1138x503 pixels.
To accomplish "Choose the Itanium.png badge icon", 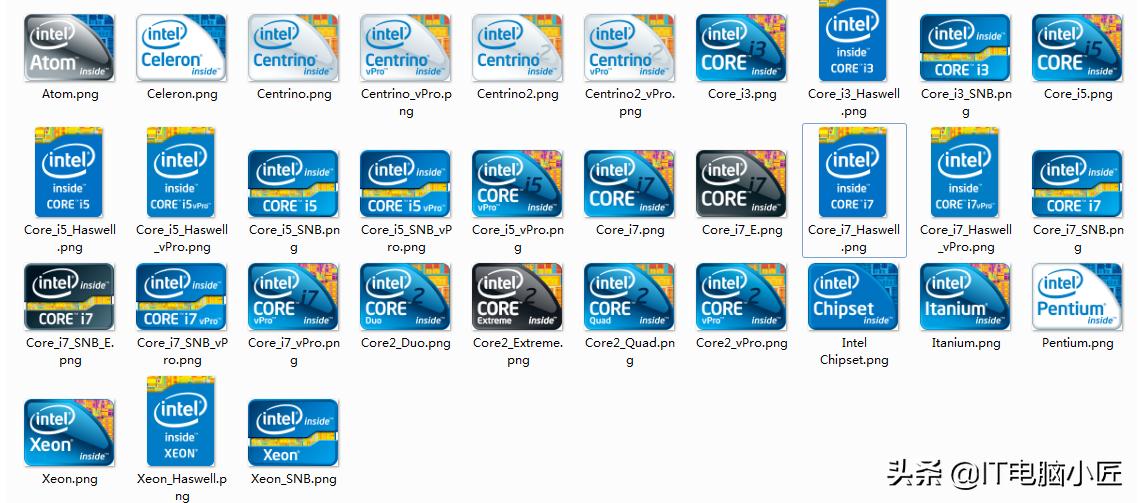I will click(965, 297).
